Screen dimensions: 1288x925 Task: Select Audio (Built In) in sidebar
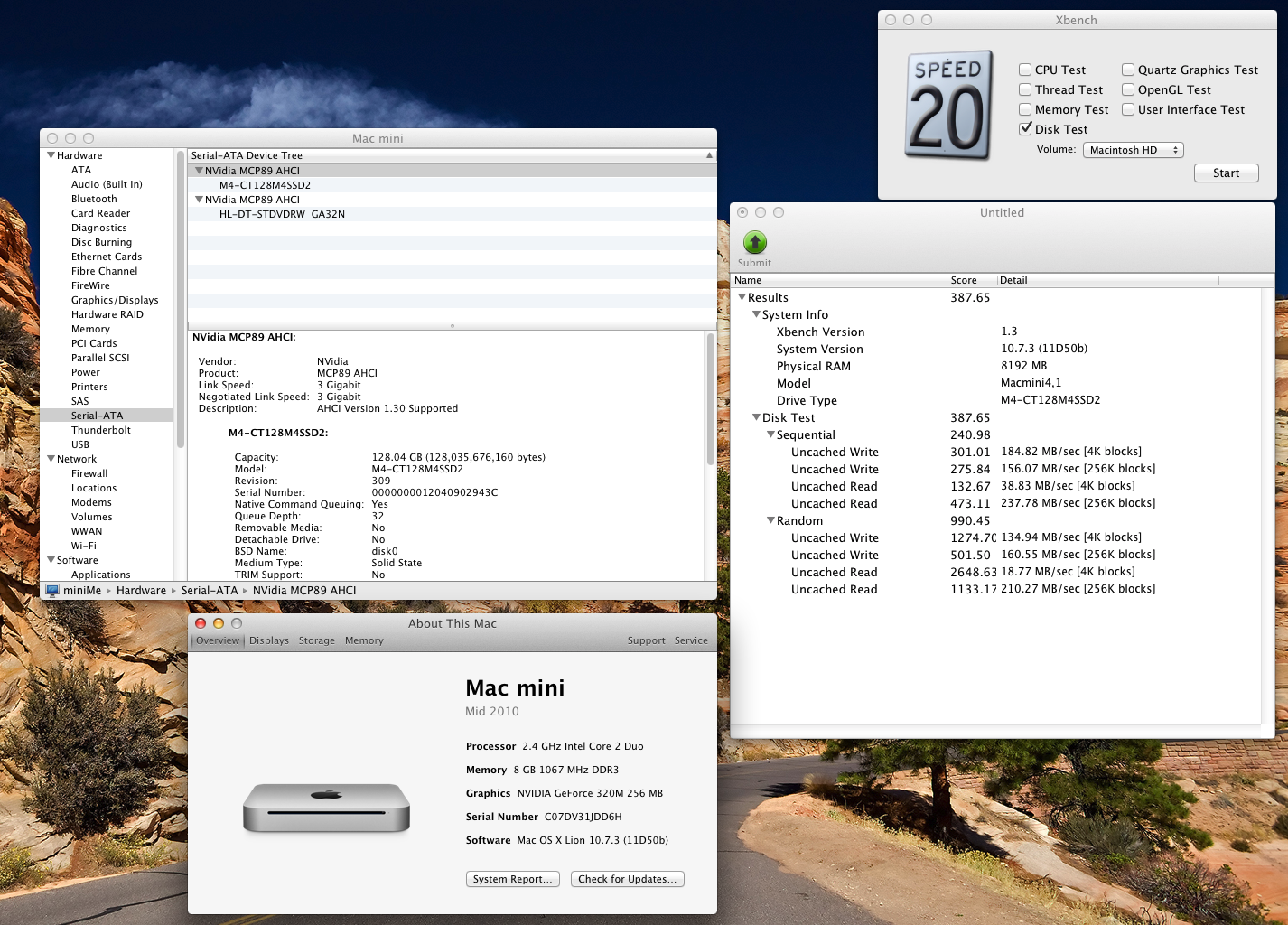pyautogui.click(x=107, y=184)
